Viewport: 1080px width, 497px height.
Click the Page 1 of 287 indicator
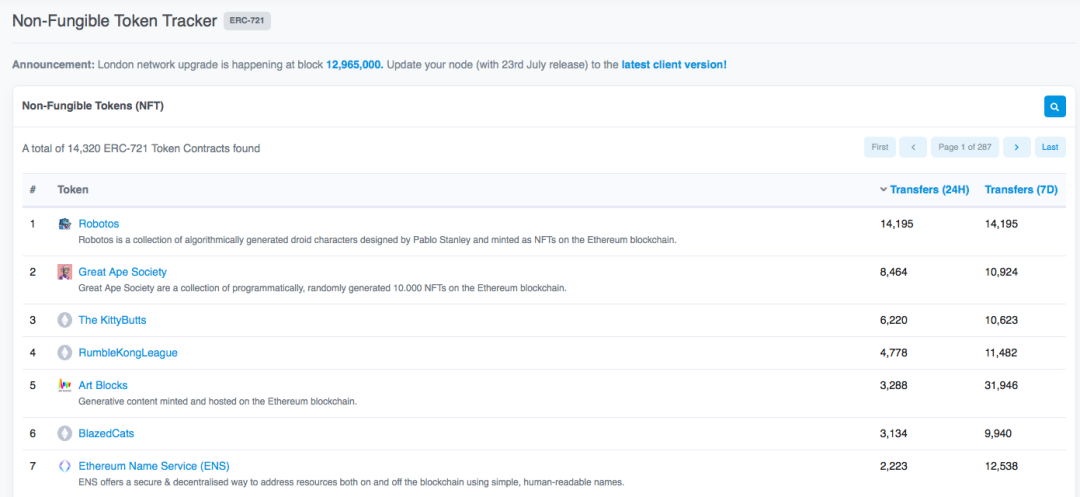[x=965, y=147]
